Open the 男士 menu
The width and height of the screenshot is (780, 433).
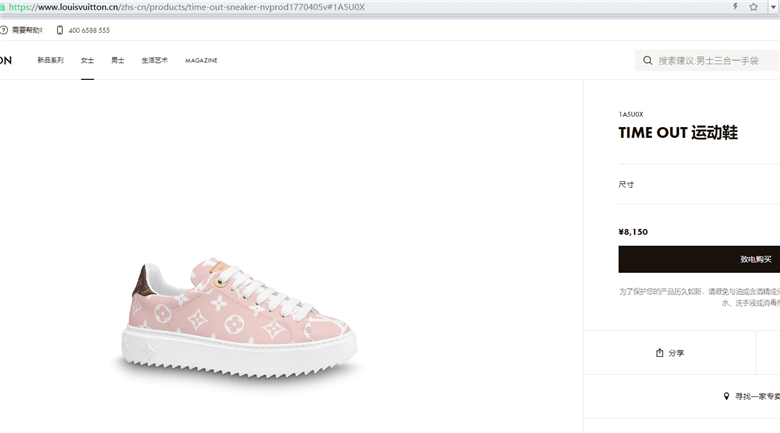click(118, 60)
